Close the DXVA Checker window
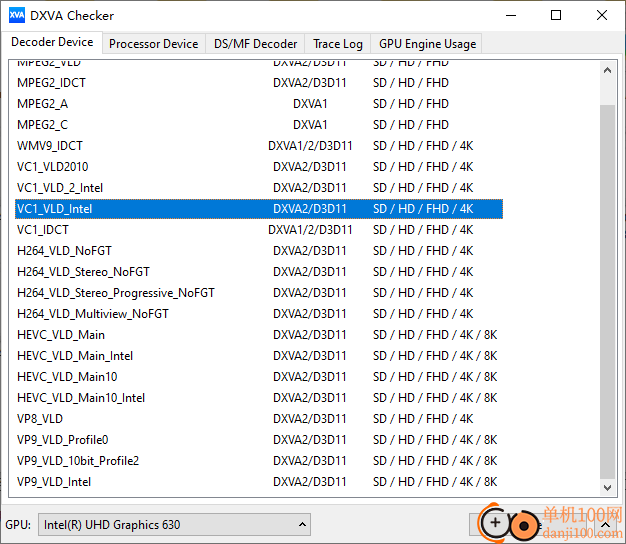Viewport: 626px width, 544px height. 602,16
